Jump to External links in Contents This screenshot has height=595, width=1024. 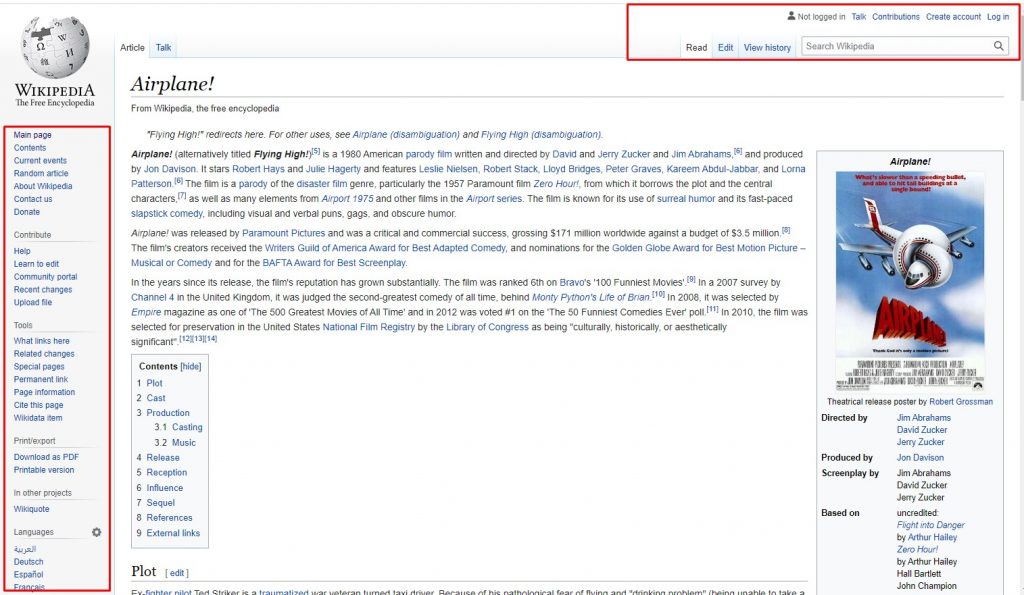[x=173, y=533]
